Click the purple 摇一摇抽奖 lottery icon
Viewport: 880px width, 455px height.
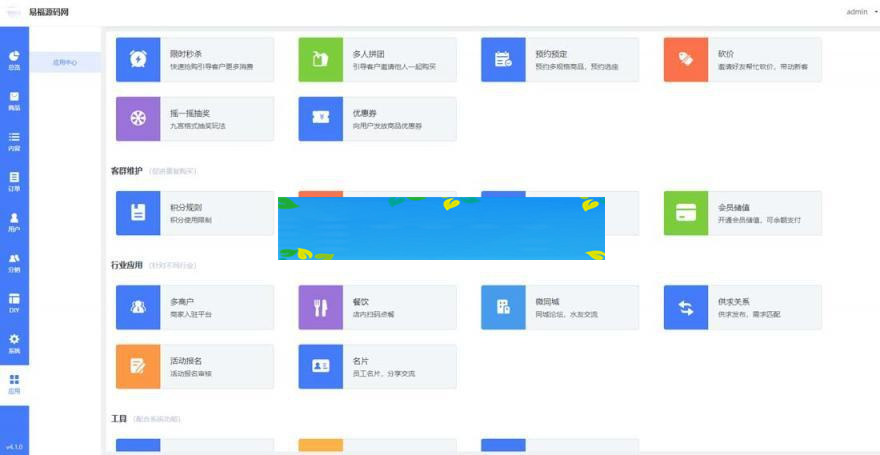pyautogui.click(x=138, y=119)
